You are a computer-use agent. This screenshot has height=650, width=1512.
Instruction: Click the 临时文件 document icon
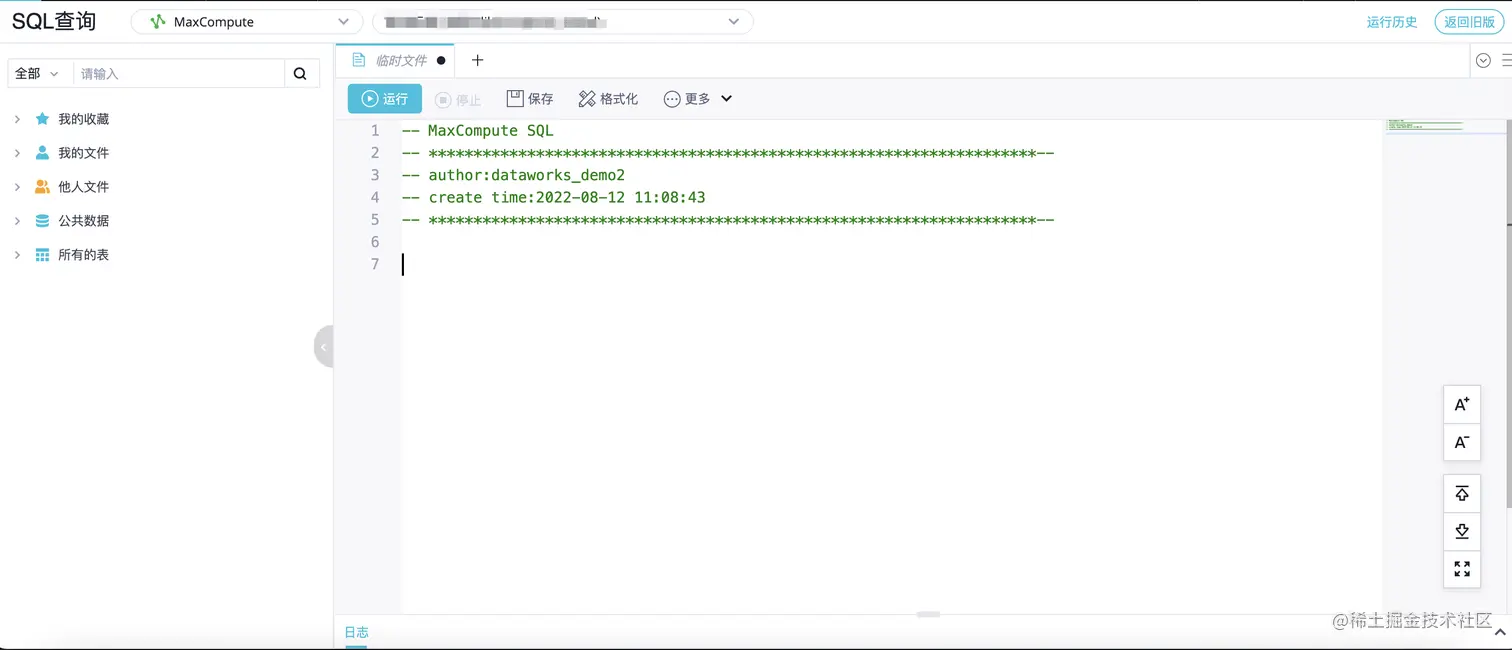358,60
